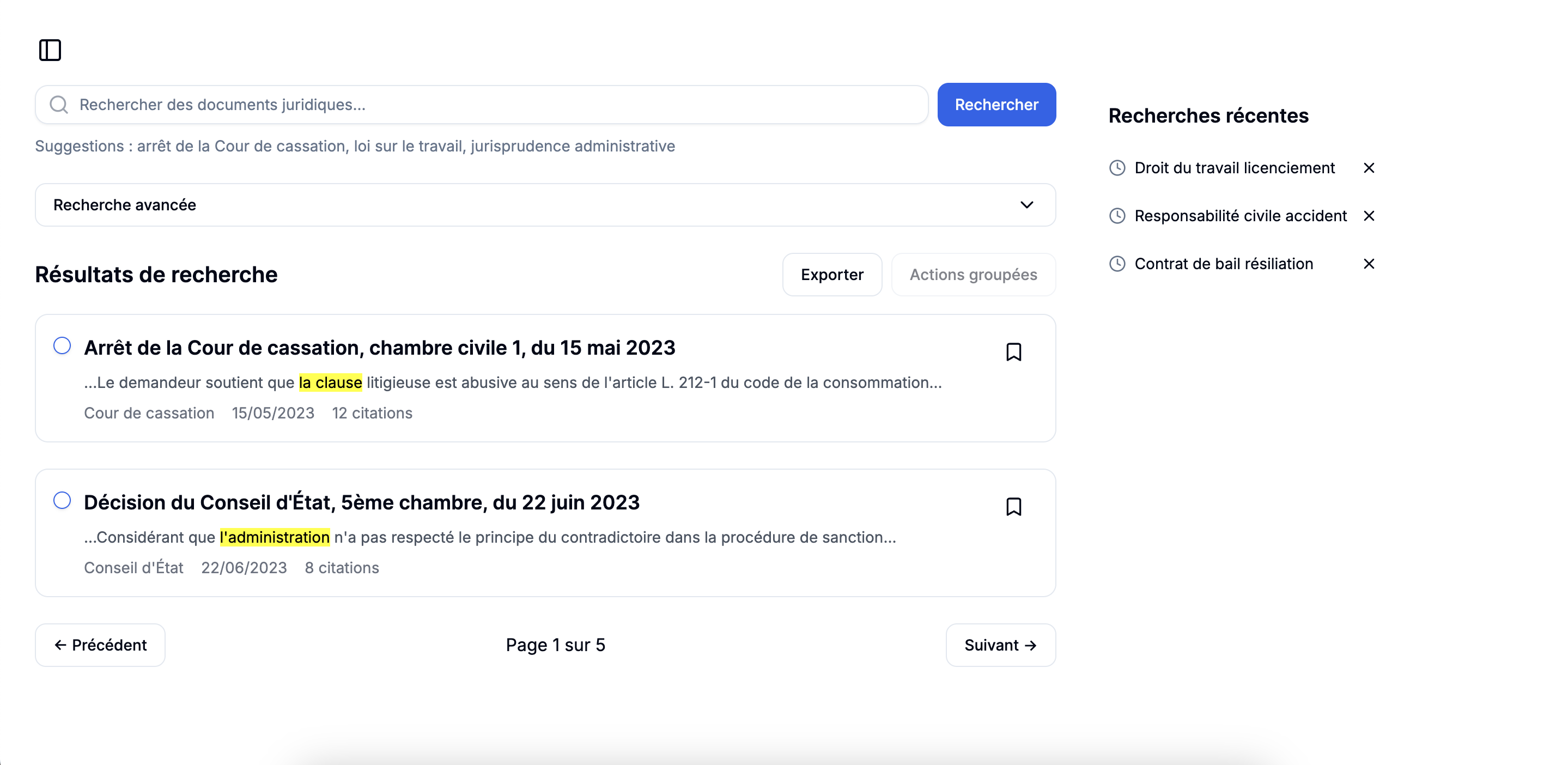
Task: Click the Recherche avancée chevron arrow
Action: pos(1026,205)
